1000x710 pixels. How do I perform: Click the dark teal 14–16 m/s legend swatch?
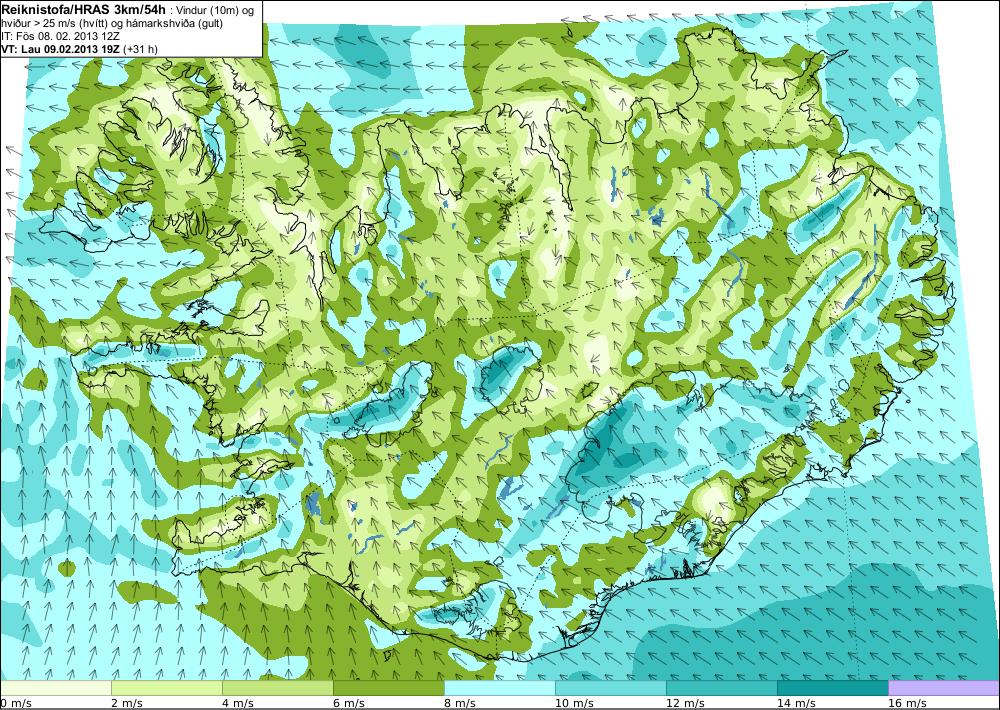(832, 688)
